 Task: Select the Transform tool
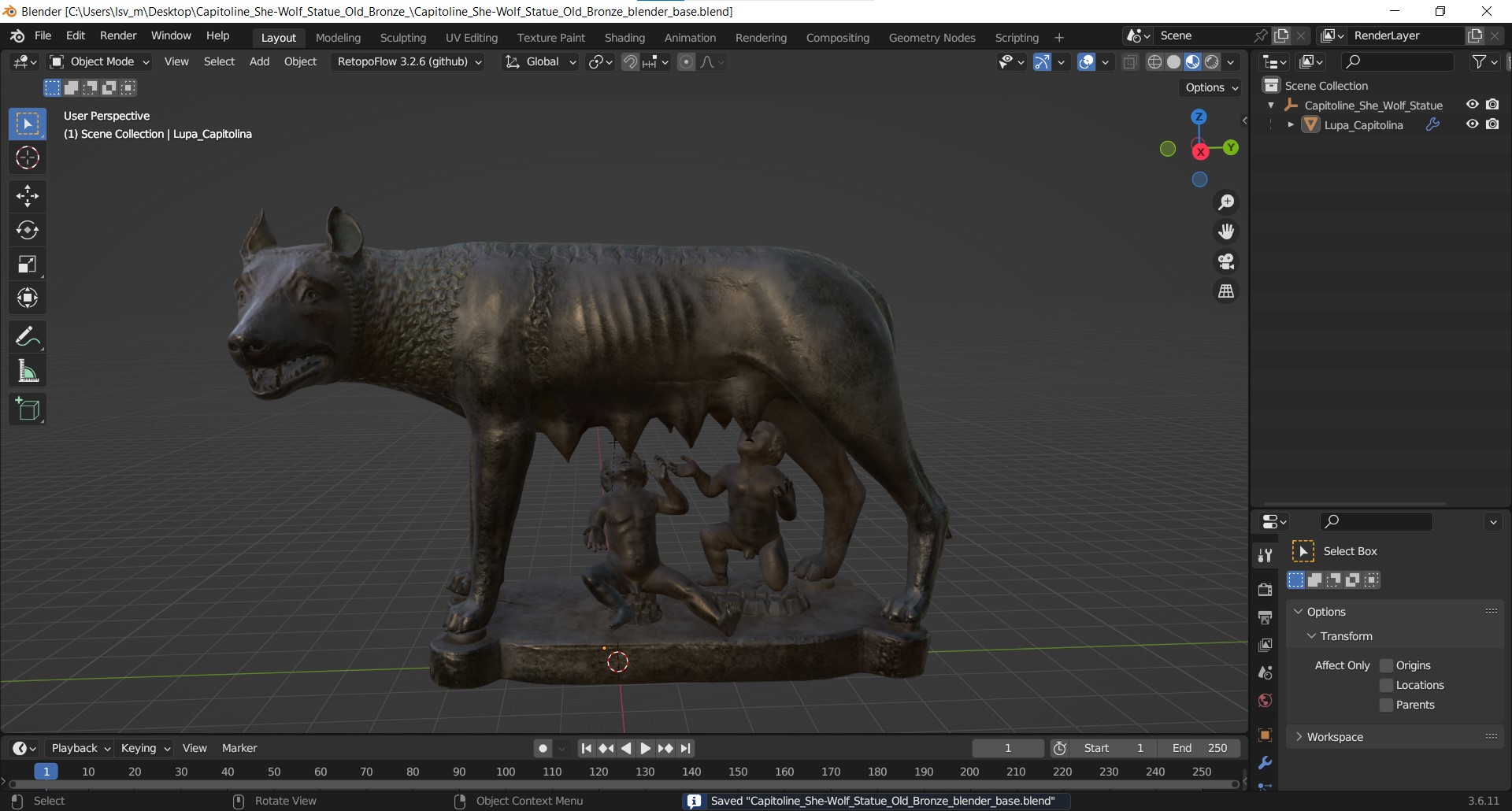pos(28,298)
